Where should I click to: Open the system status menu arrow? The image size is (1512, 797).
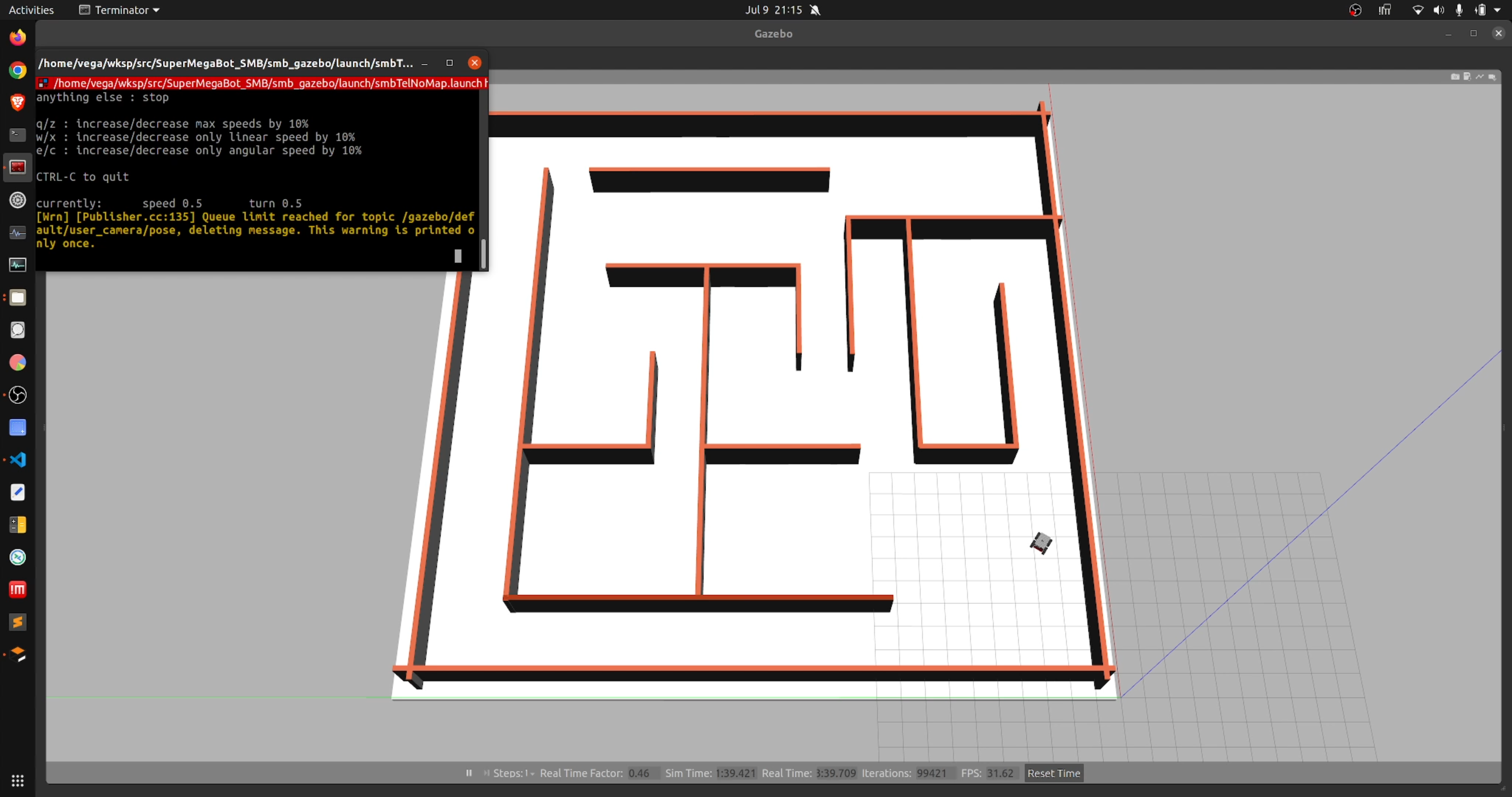pyautogui.click(x=1497, y=10)
